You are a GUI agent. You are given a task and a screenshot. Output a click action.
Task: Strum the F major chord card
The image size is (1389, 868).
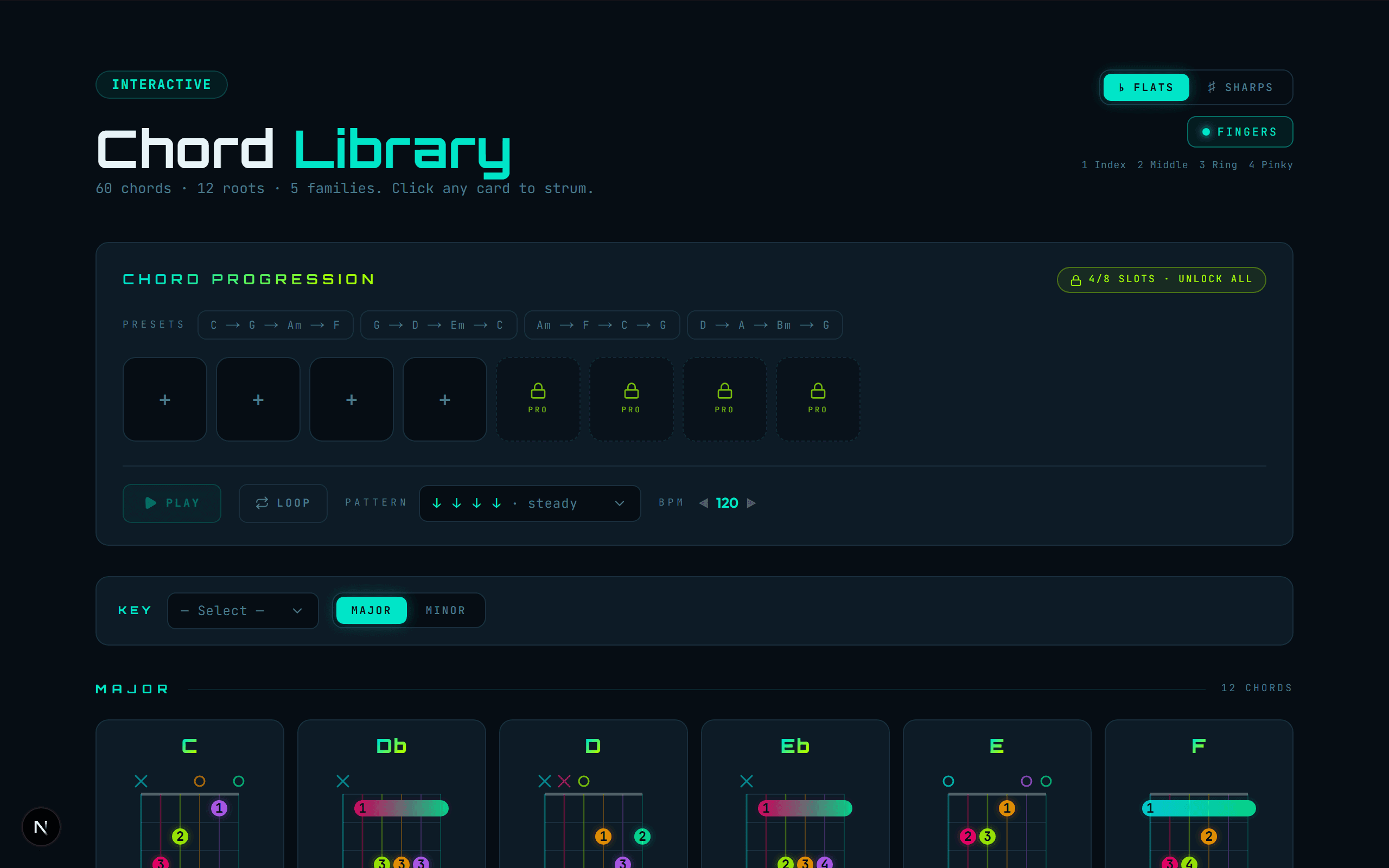(1199, 795)
